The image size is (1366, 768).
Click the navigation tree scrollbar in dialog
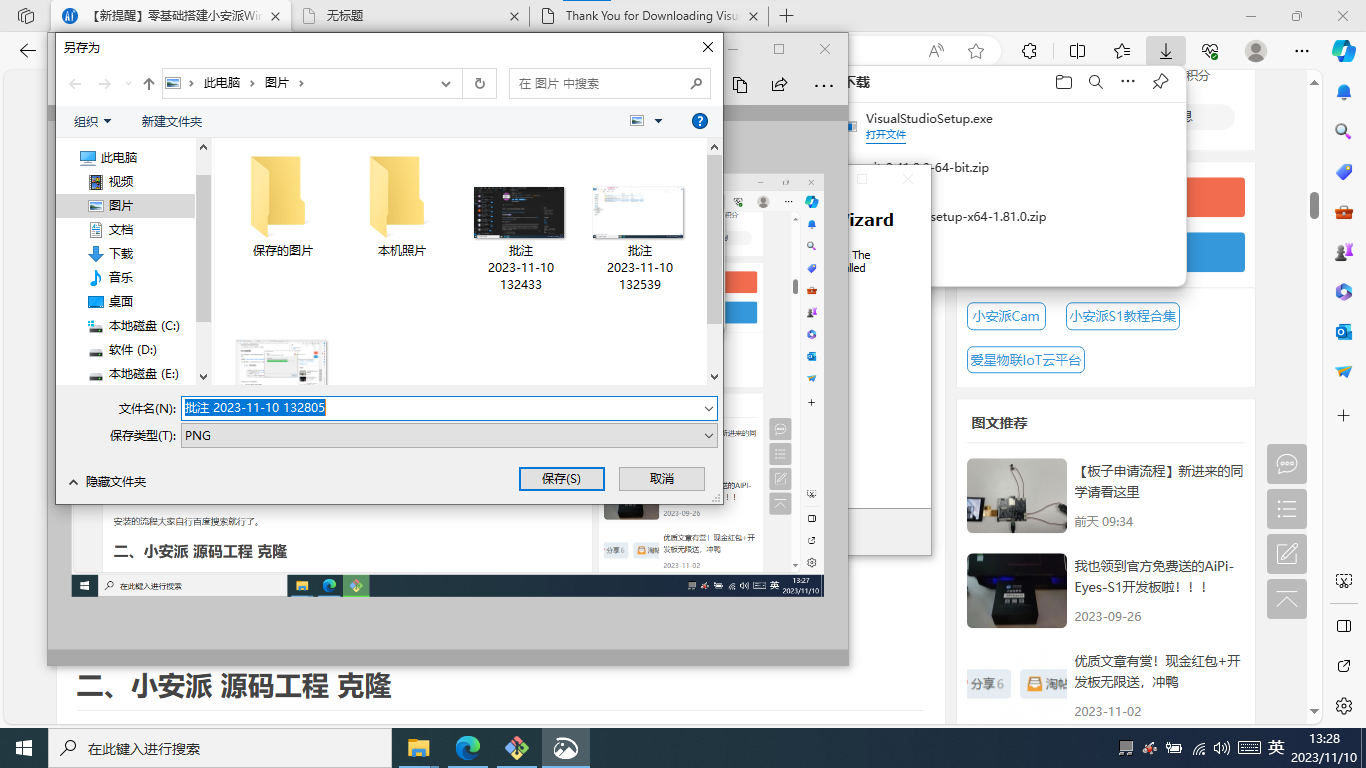pos(203,248)
